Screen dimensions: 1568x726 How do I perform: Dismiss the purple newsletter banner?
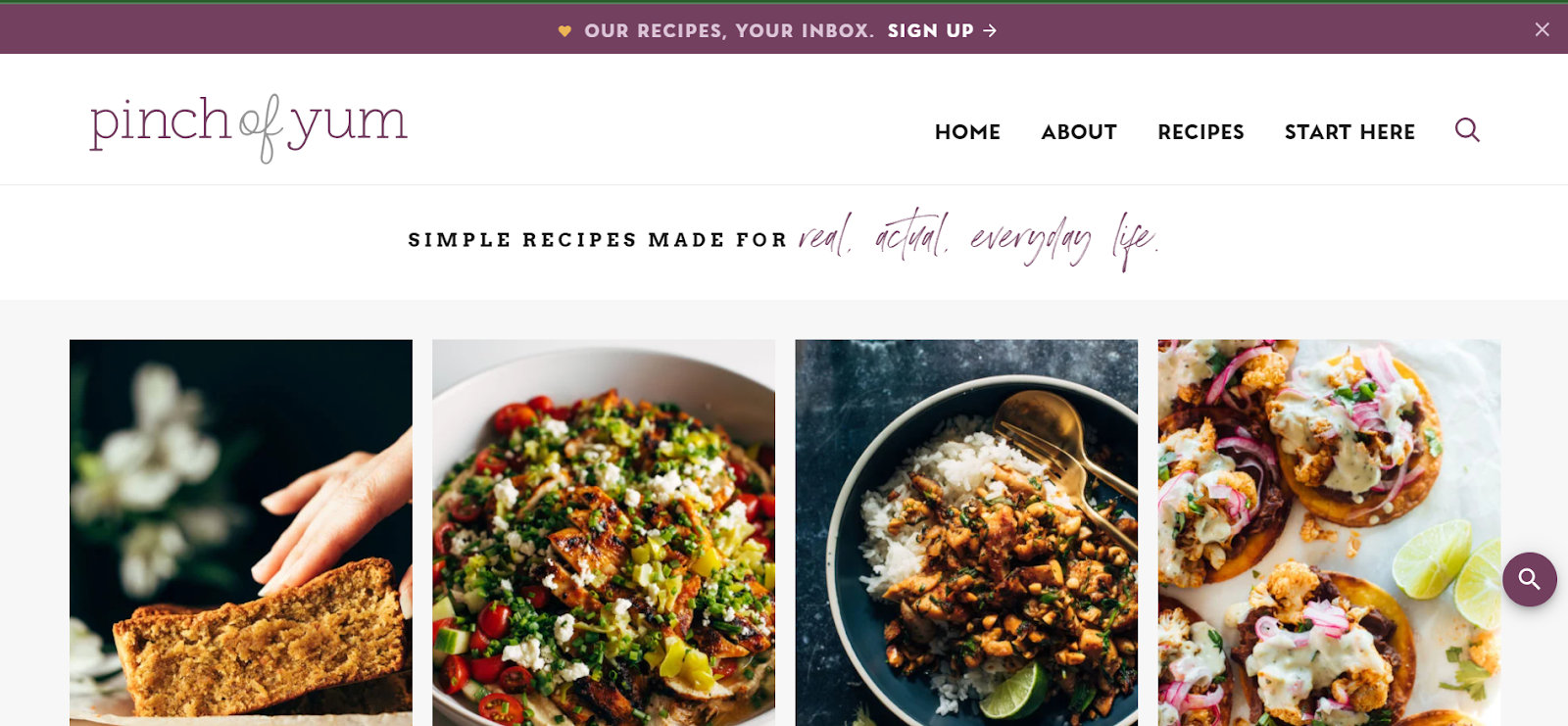(1542, 29)
